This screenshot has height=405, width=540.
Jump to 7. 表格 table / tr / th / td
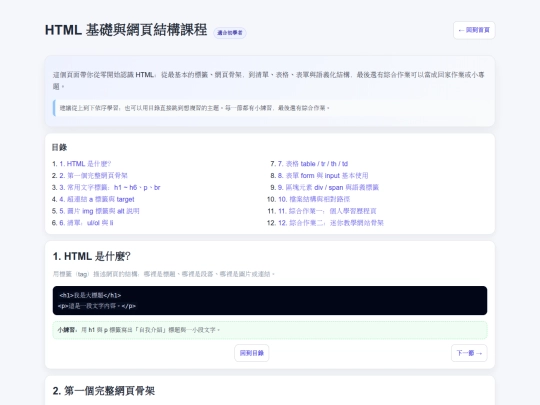(313, 164)
